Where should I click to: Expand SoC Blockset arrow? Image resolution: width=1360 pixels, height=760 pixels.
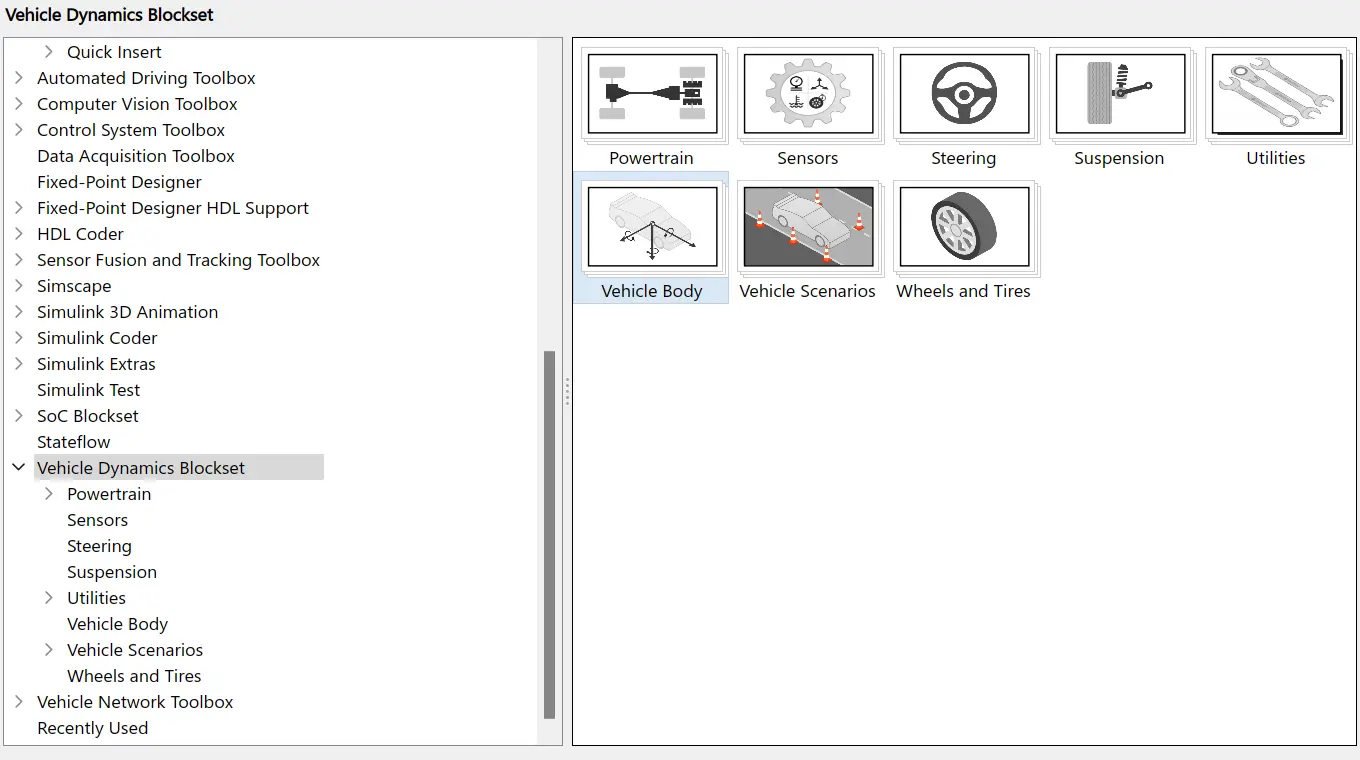click(x=18, y=416)
